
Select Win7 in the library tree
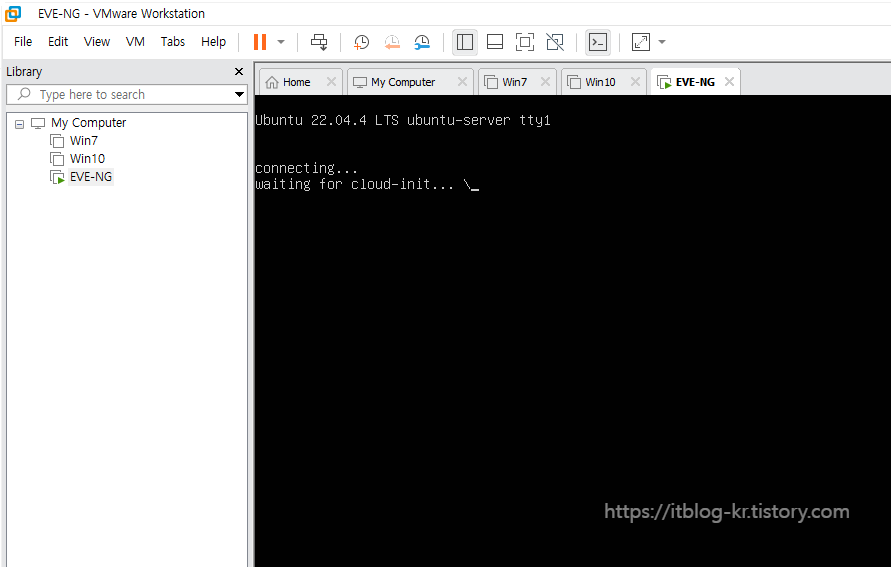pyautogui.click(x=84, y=141)
